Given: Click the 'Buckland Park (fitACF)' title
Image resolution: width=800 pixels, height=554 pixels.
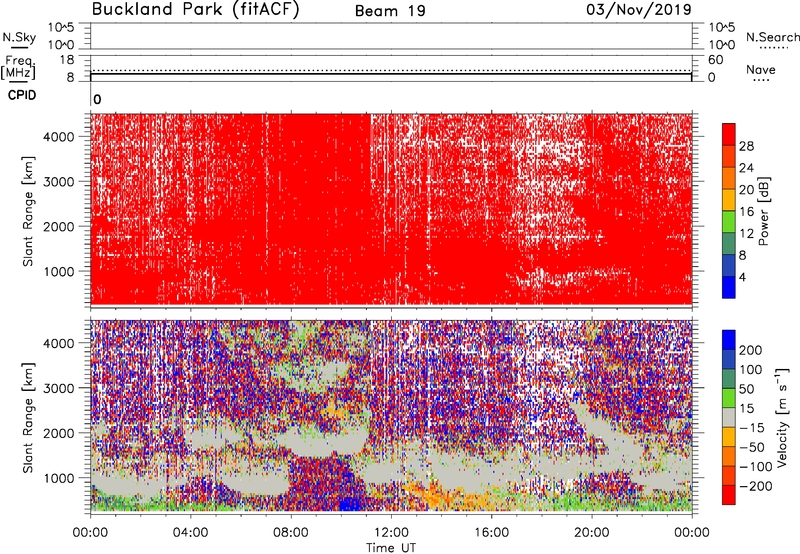Looking at the screenshot, I should (195, 9).
